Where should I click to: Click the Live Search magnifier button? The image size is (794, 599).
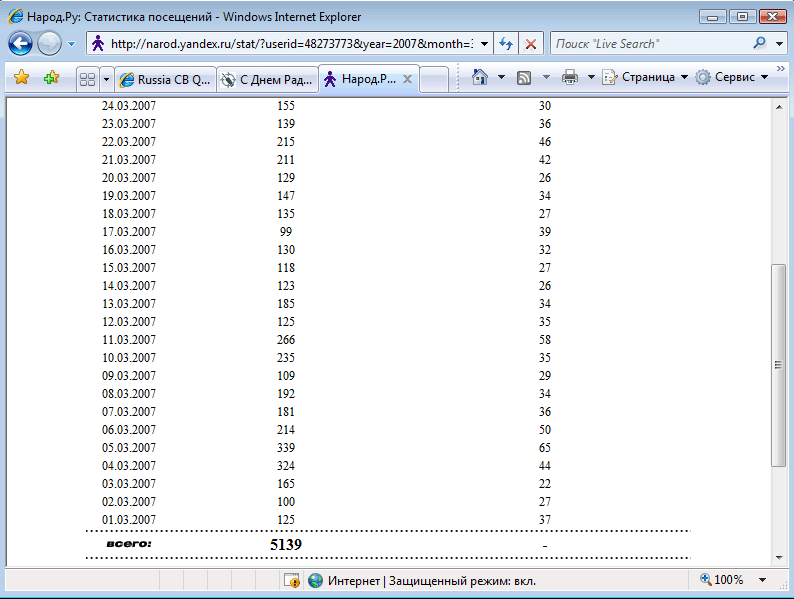point(759,43)
